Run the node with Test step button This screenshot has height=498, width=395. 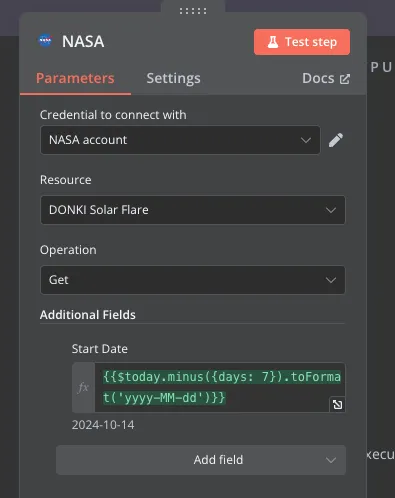tap(302, 42)
